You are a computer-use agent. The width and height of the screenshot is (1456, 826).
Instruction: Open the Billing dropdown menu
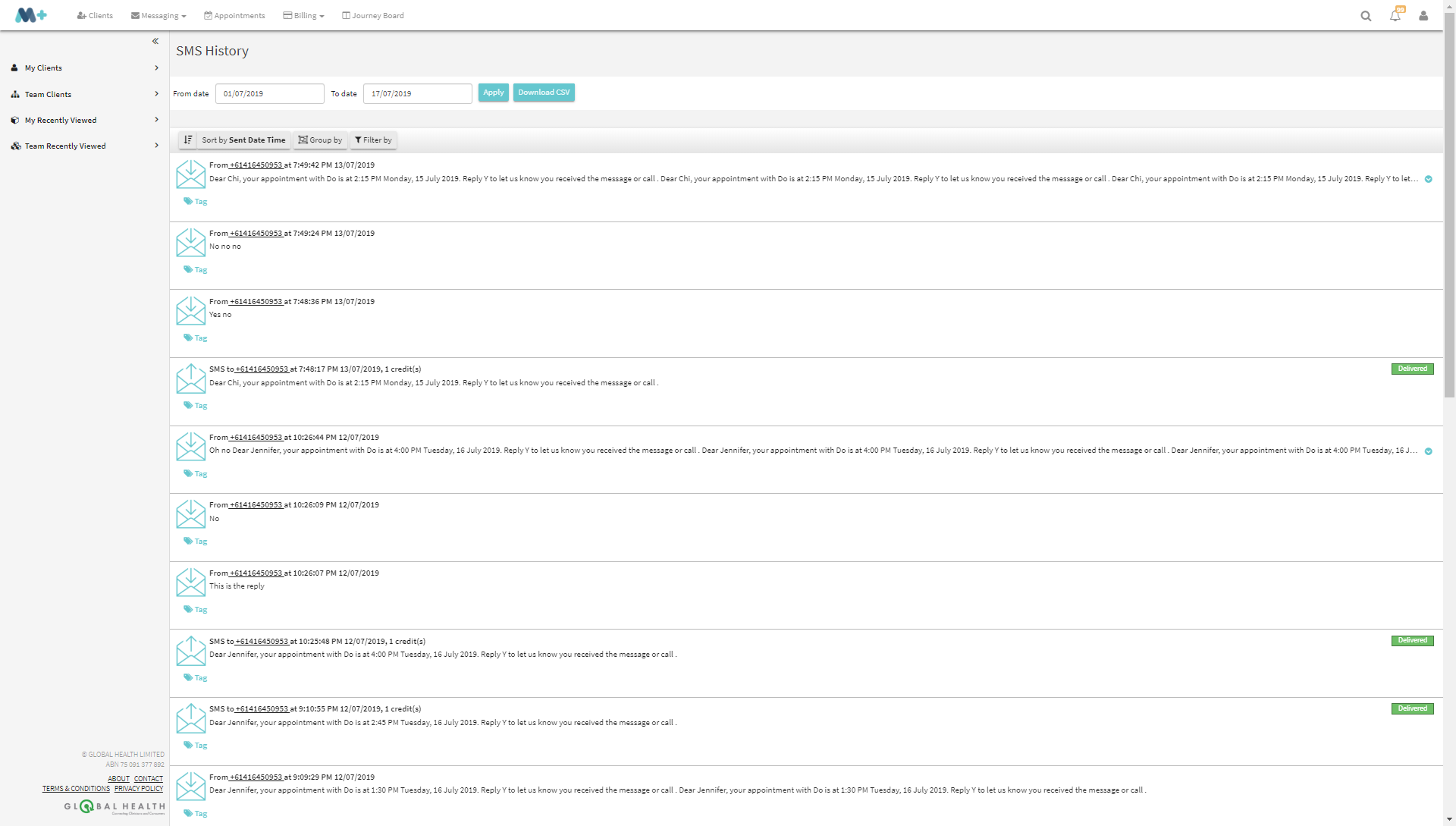[303, 16]
